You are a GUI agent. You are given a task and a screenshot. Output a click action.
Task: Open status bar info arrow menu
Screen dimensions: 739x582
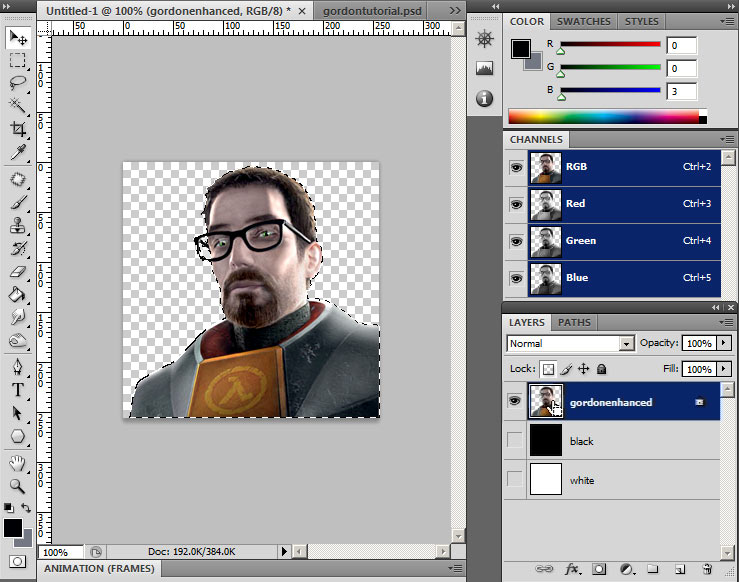tap(284, 551)
